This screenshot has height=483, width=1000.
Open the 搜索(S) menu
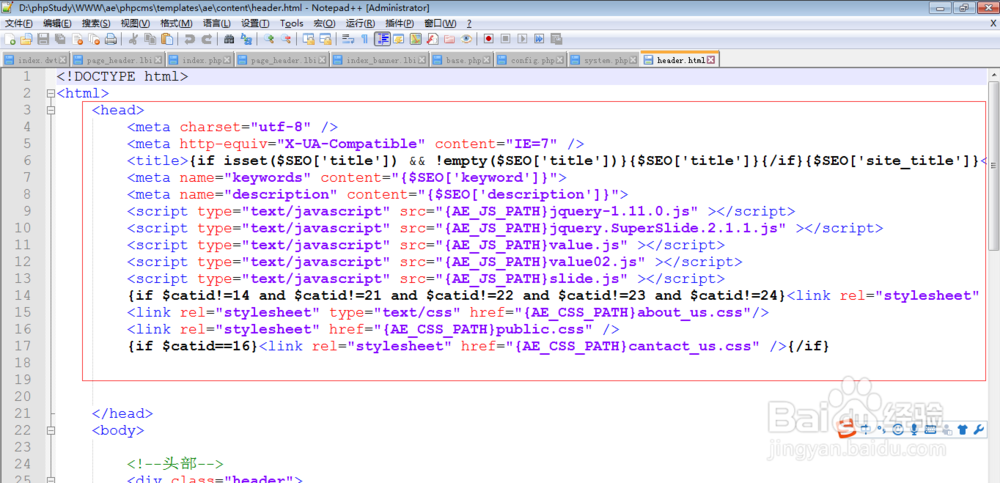point(96,23)
